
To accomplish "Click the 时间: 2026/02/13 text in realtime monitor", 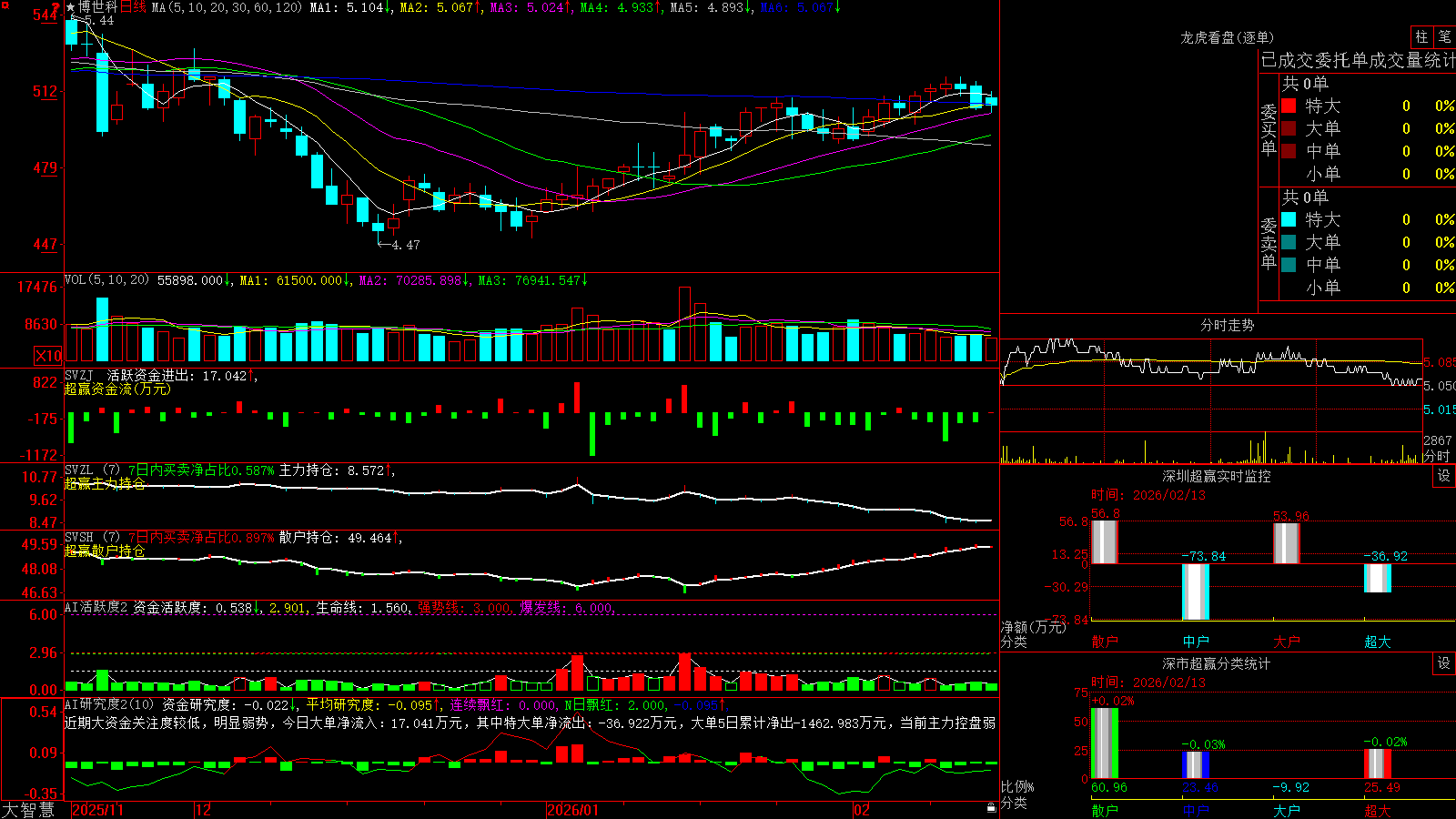I will [1148, 495].
